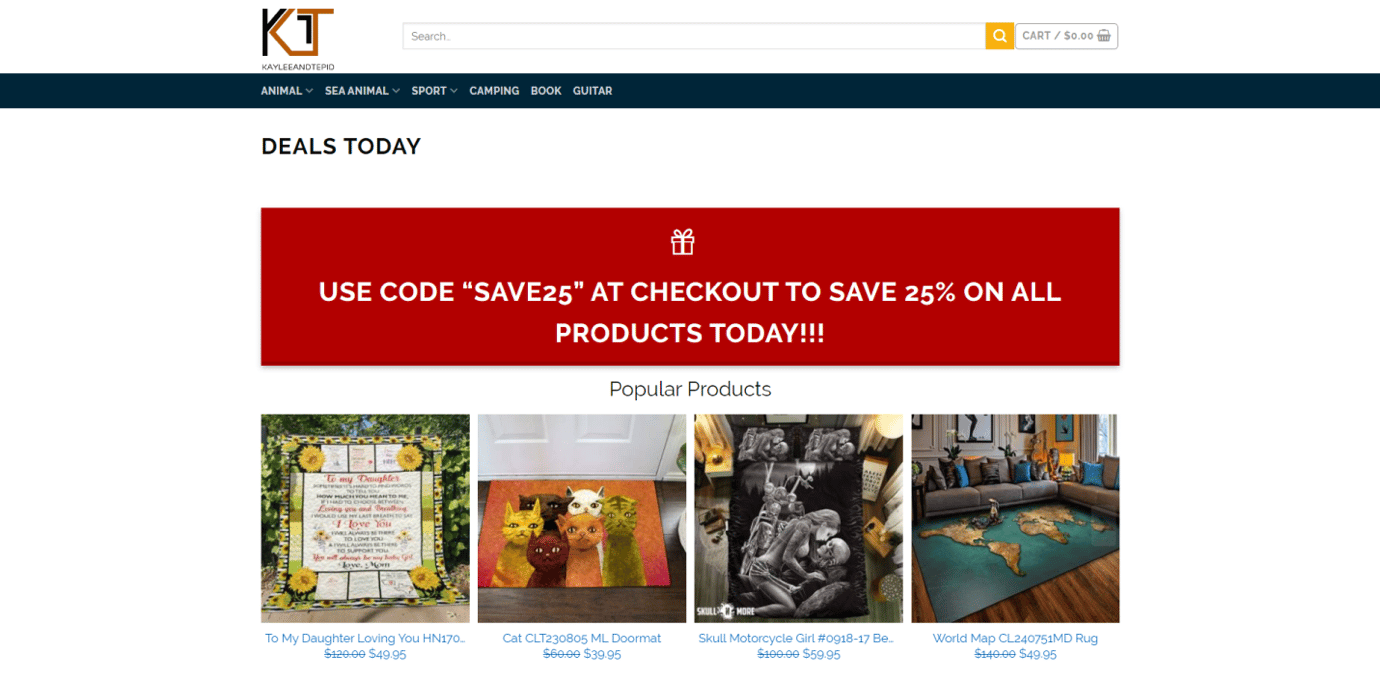Click the sunflower blanket product thumbnail
The width and height of the screenshot is (1380, 681).
pyautogui.click(x=364, y=517)
